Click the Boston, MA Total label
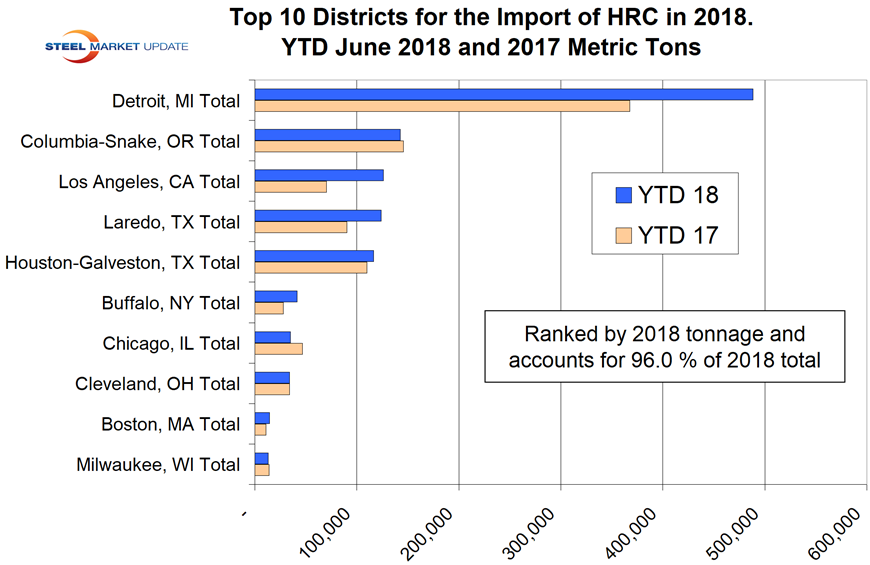 [170, 424]
